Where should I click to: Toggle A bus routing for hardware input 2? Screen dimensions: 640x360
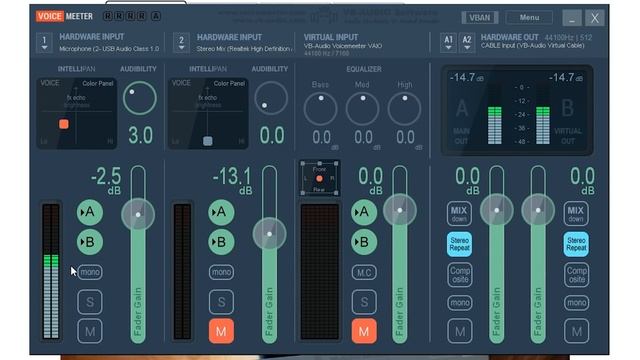click(221, 212)
